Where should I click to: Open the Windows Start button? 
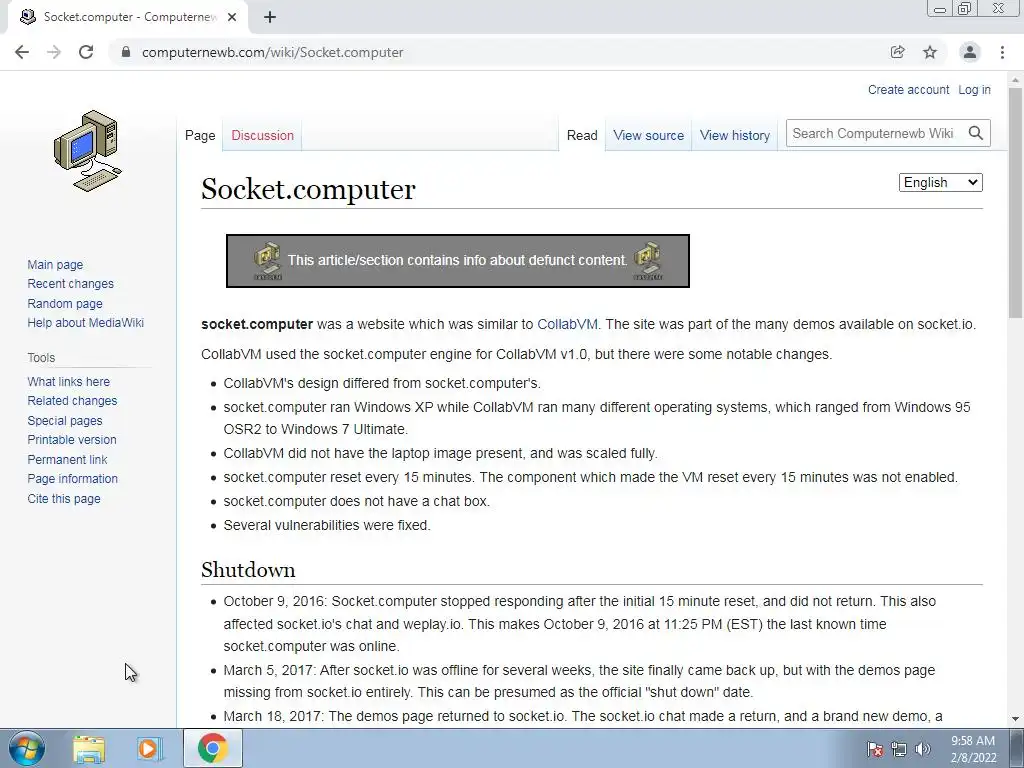pyautogui.click(x=26, y=748)
